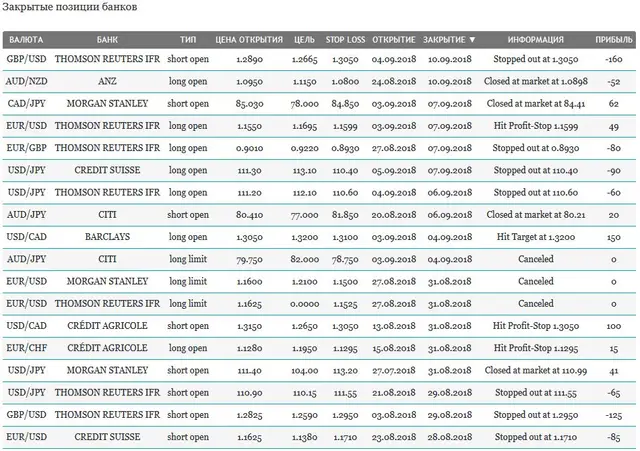
Task: Sort by the ВАЛЮТА column header
Action: tap(26, 40)
